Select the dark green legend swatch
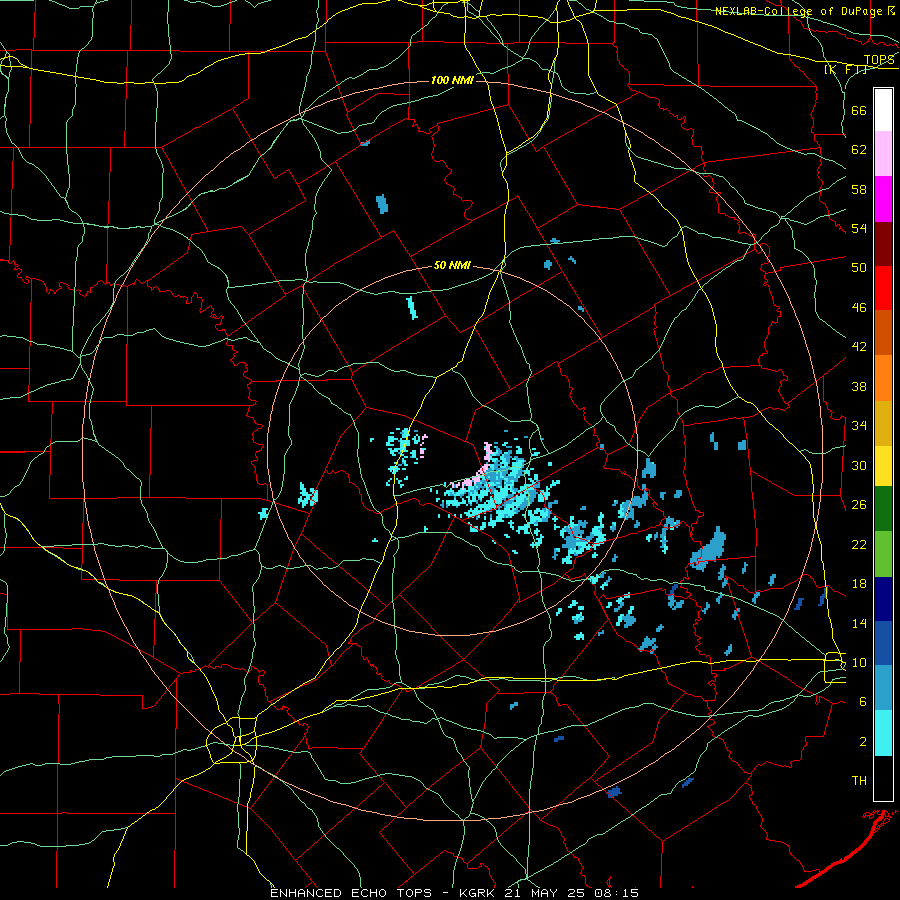900x900 pixels. (x=883, y=509)
